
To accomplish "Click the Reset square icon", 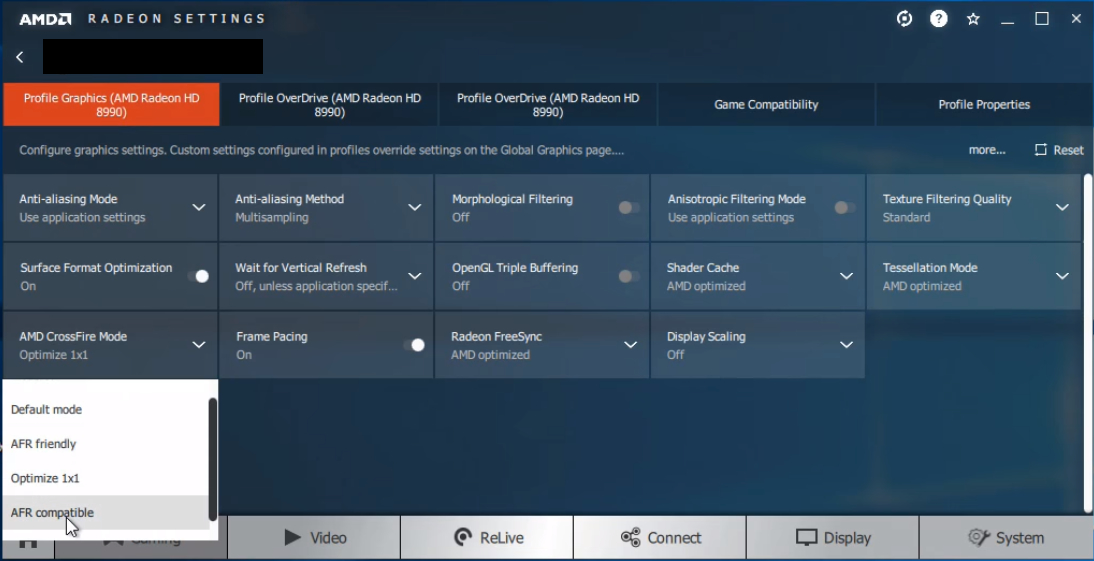I will 1041,150.
